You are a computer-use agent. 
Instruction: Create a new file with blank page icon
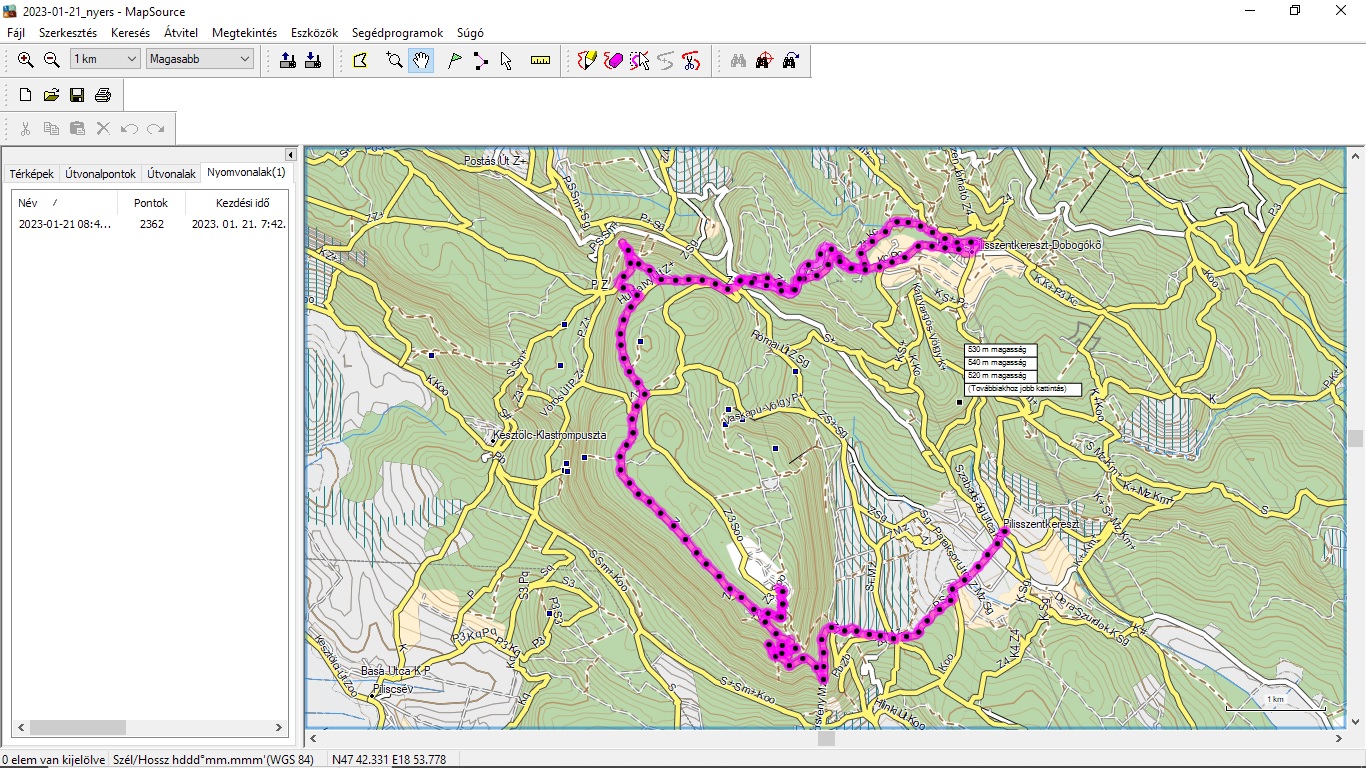pos(26,95)
